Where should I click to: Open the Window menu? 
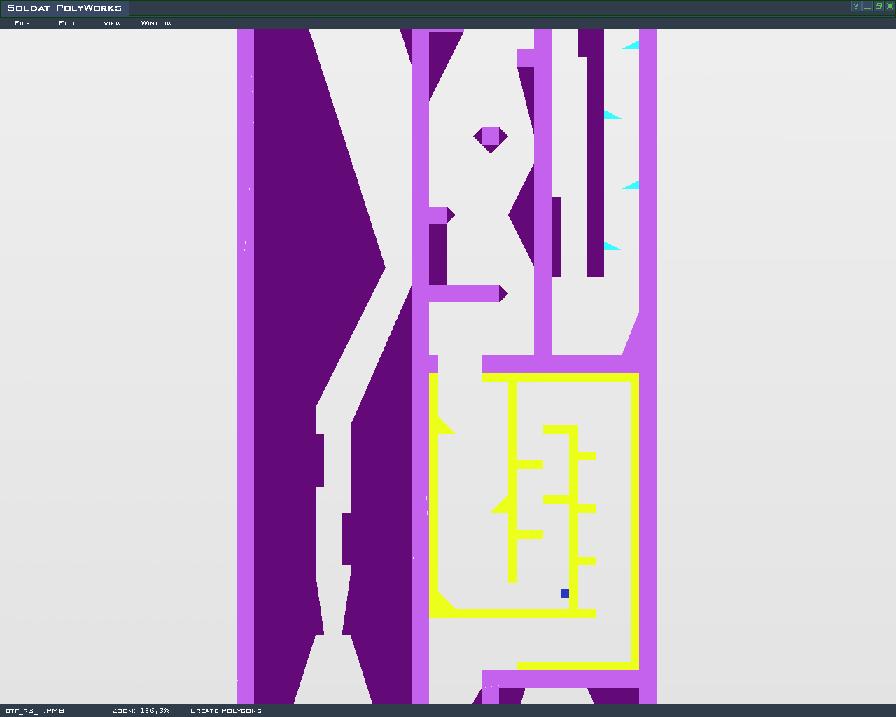click(155, 23)
